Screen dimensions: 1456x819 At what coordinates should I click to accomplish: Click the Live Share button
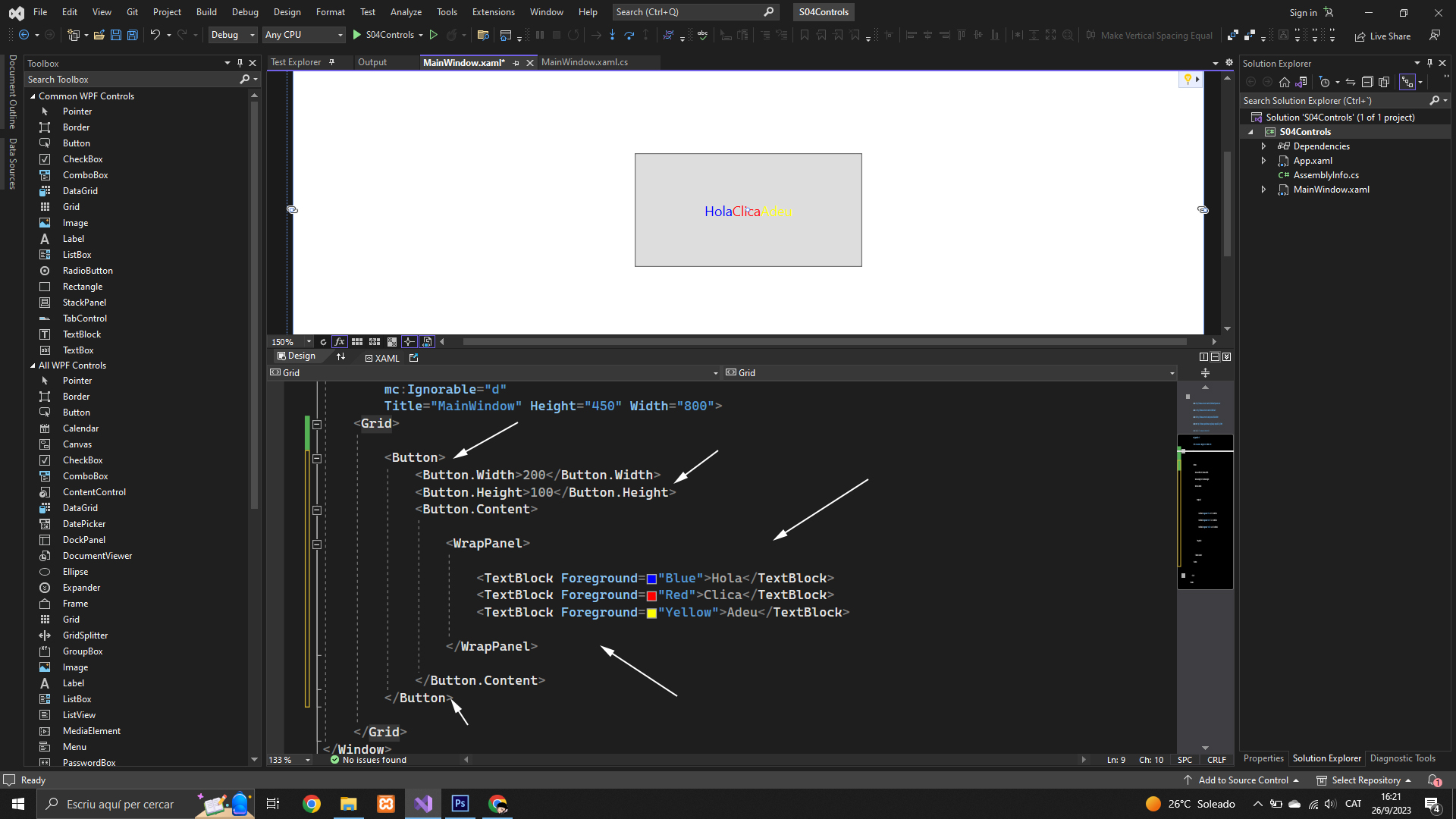point(1383,36)
